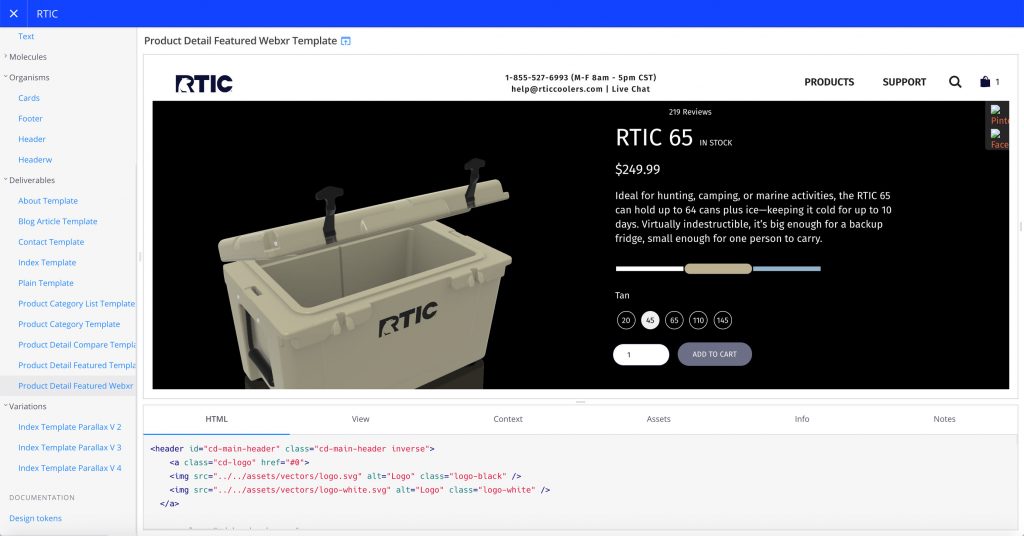The image size is (1024, 536).
Task: Open Contact Template
Action: tap(51, 242)
